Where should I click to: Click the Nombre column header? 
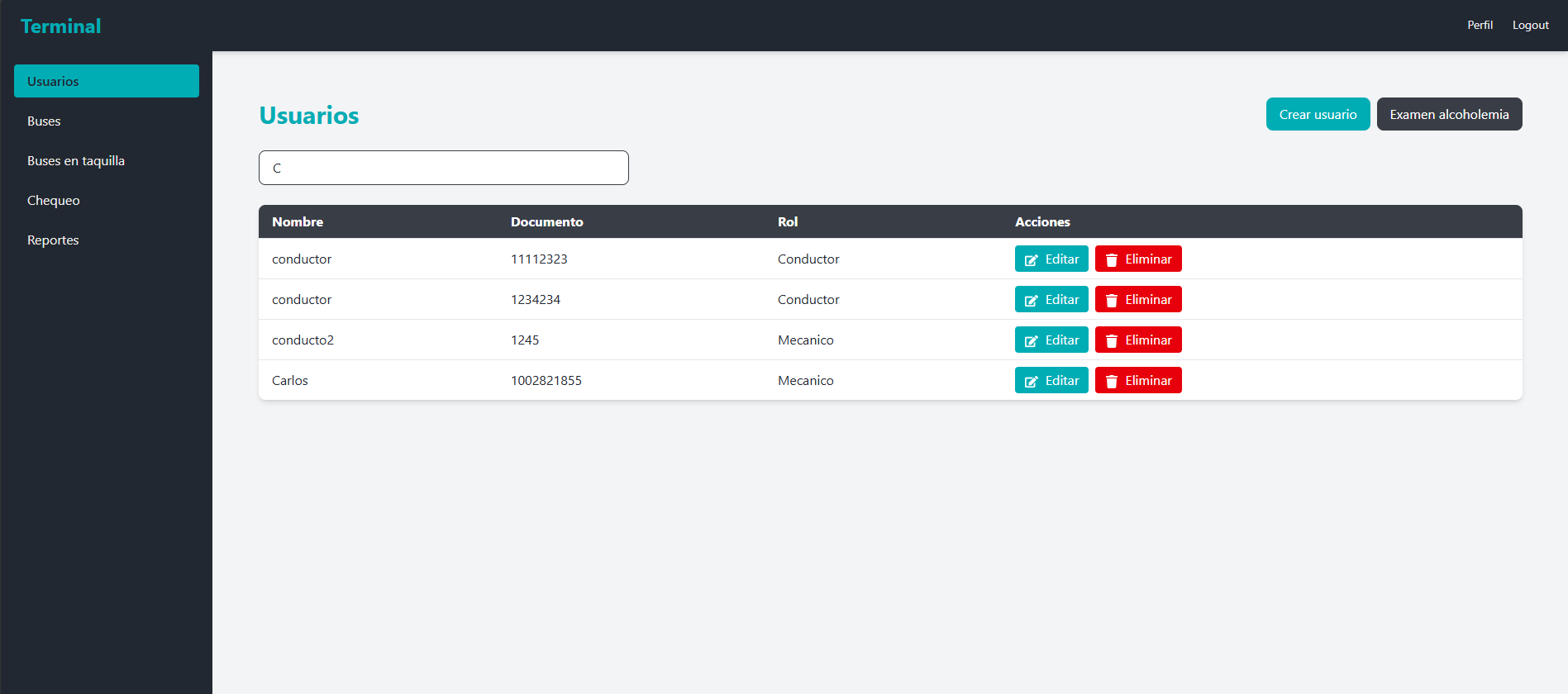[x=298, y=221]
